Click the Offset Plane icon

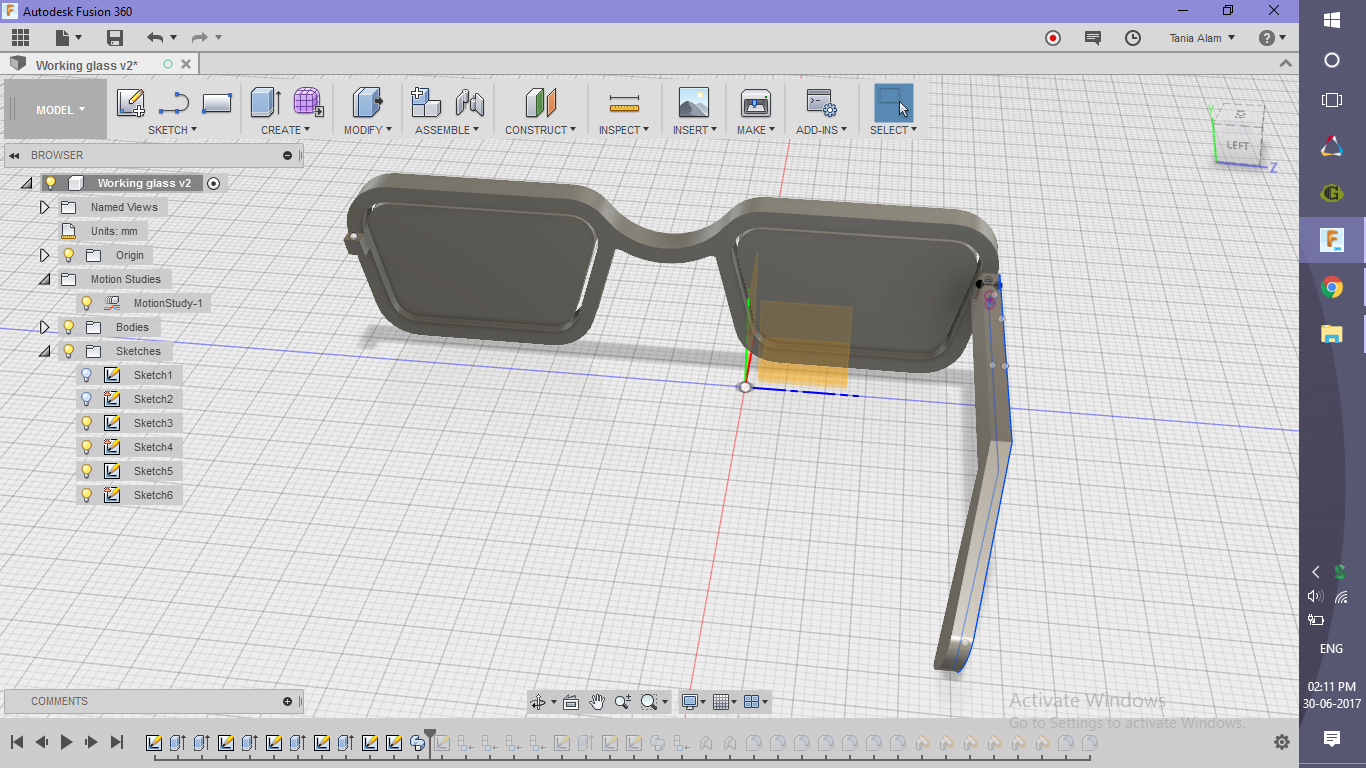point(541,103)
